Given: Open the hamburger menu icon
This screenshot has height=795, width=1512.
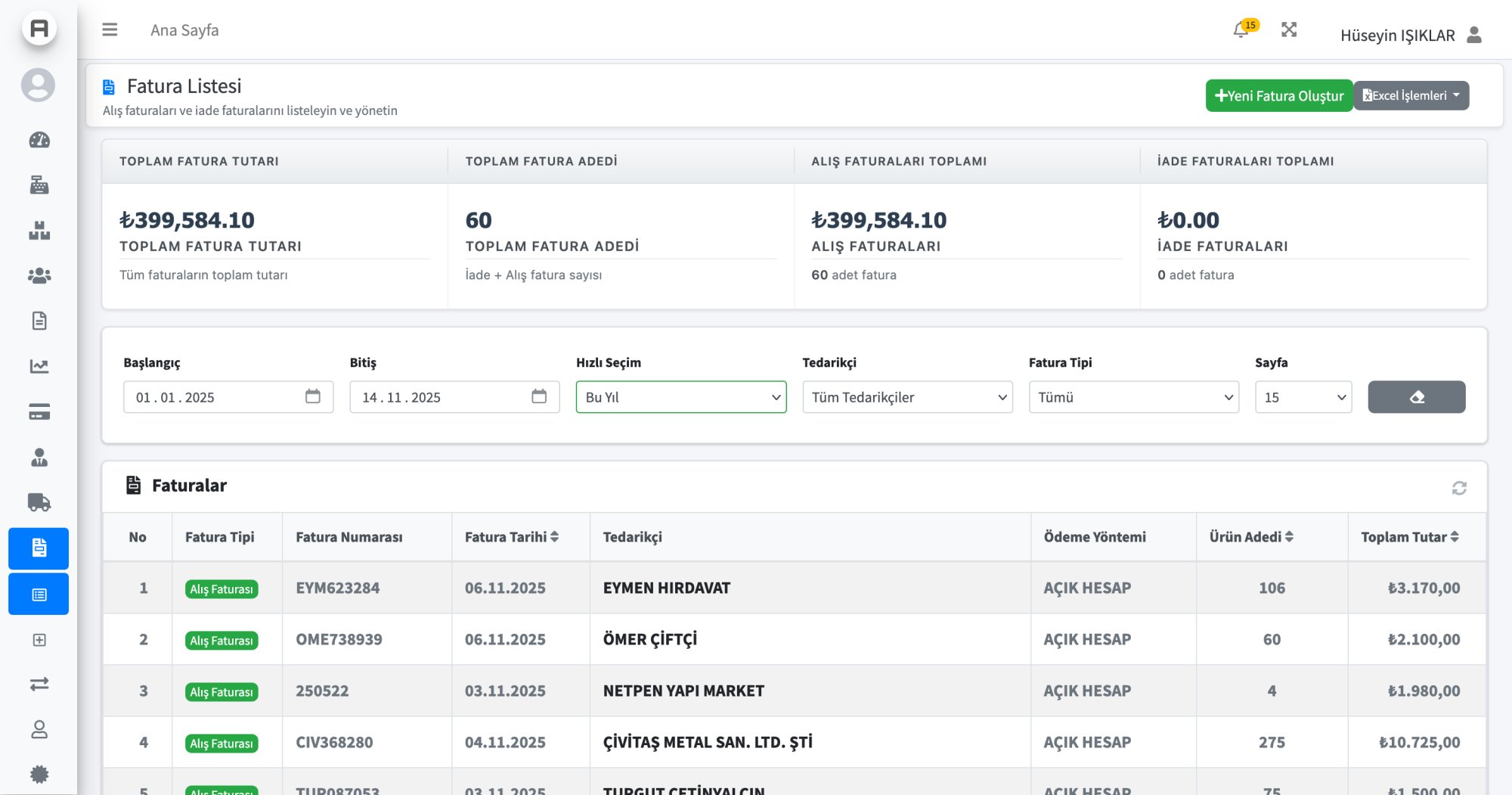Looking at the screenshot, I should tap(110, 30).
